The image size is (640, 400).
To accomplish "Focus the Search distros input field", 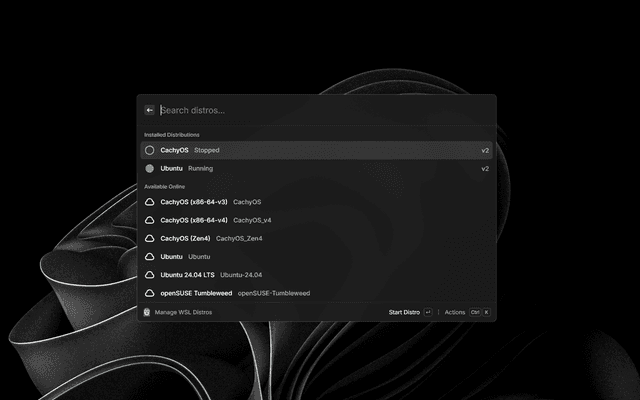I will pos(320,110).
